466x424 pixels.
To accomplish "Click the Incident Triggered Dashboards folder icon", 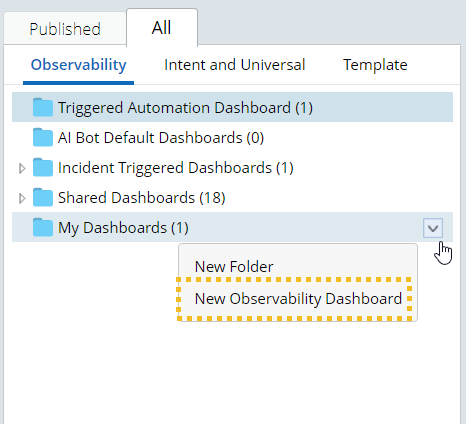I will pyautogui.click(x=43, y=167).
